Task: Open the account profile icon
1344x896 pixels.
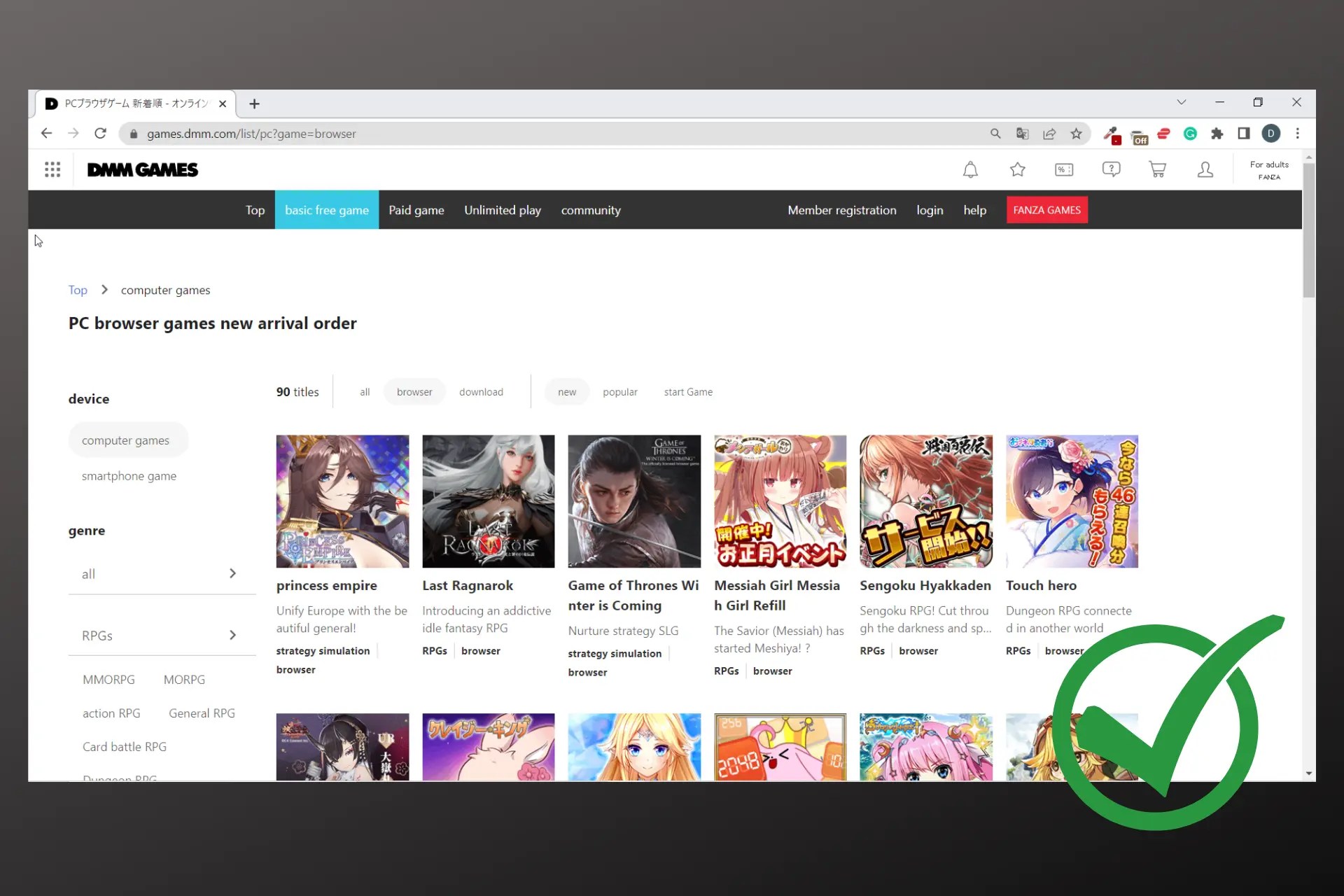Action: [1205, 169]
